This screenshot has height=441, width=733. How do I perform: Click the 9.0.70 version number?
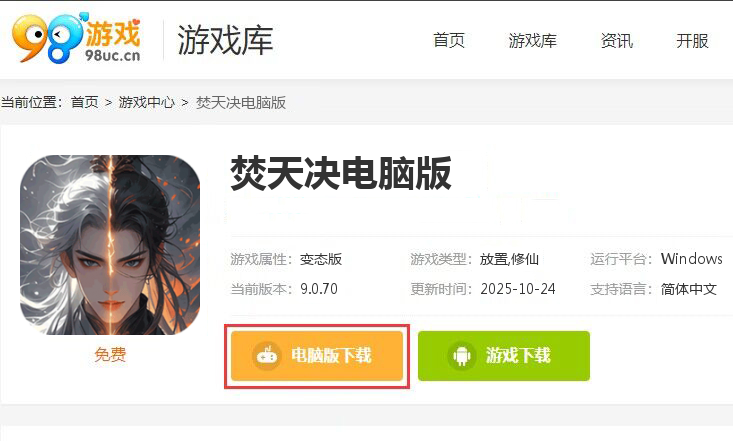319,289
